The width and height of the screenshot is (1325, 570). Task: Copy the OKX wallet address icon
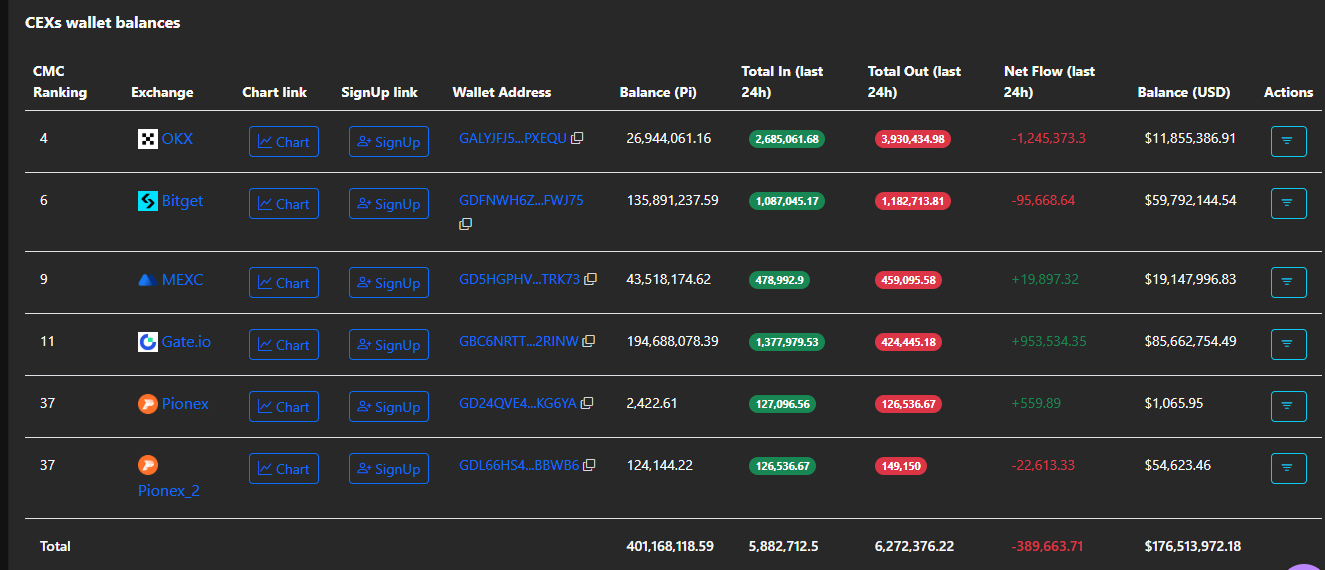[x=577, y=138]
